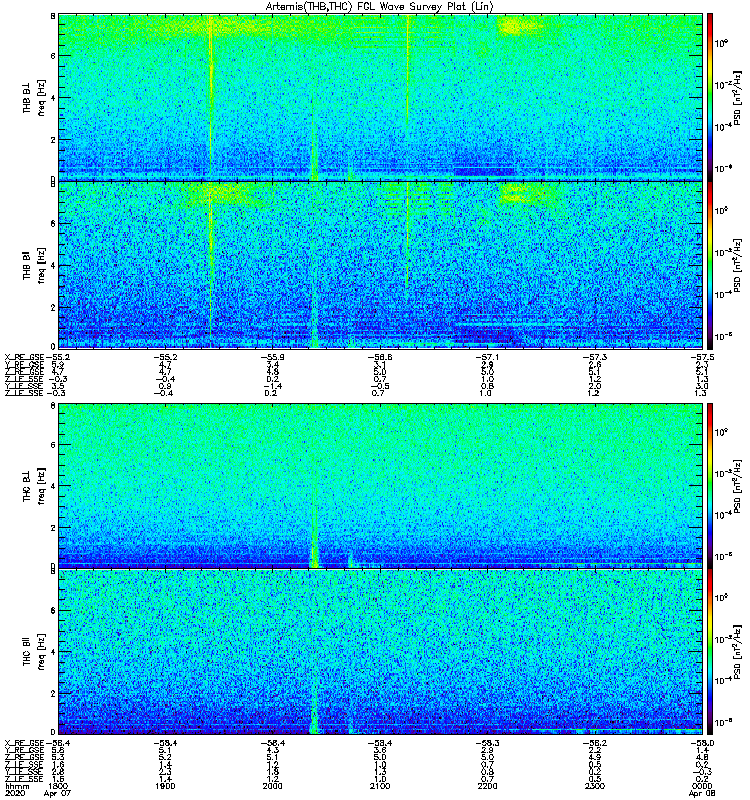Click the 2100 time axis label

[x=380, y=786]
